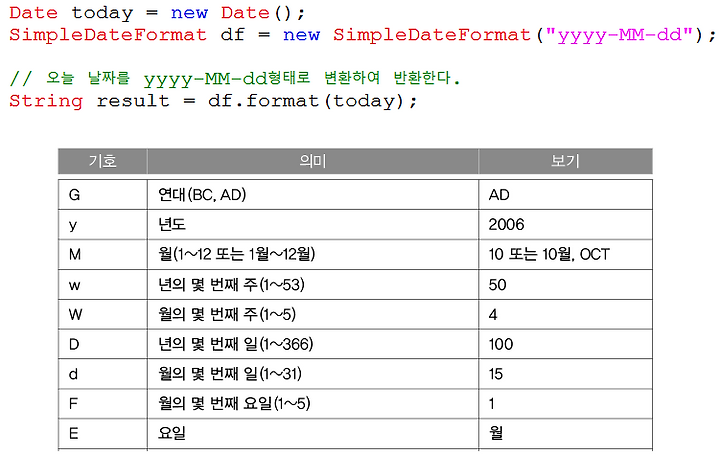
Task: Click "월(1~12 또는 1월~12월)" cell
Action: pyautogui.click(x=313, y=254)
